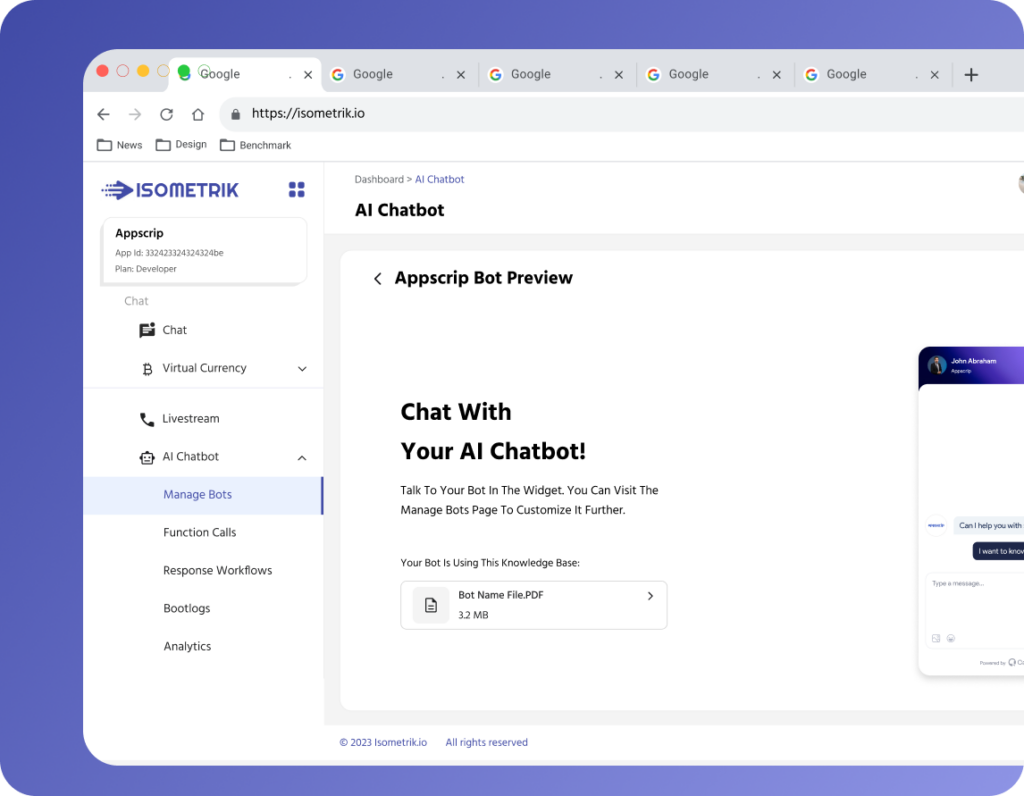The width and height of the screenshot is (1024, 796).
Task: Click the emoji icon in chat widget
Action: point(951,639)
